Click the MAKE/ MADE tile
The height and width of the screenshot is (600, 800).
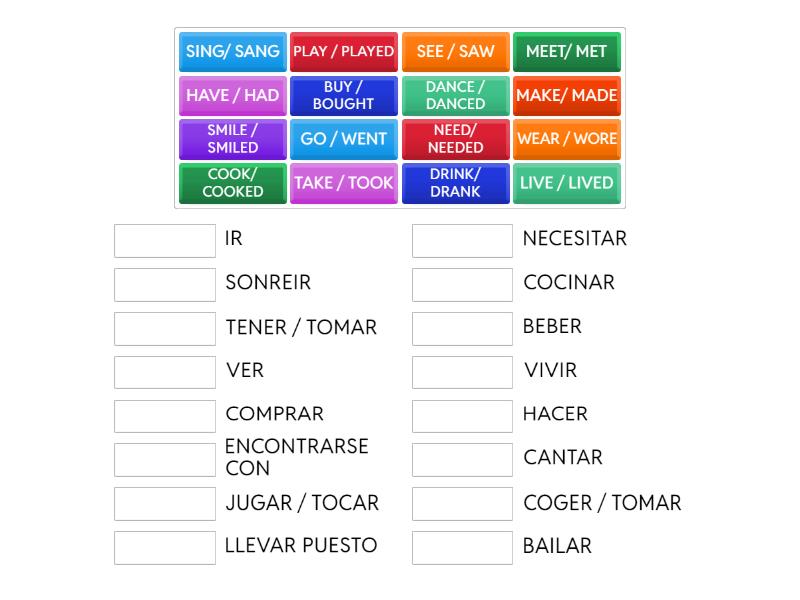[567, 96]
